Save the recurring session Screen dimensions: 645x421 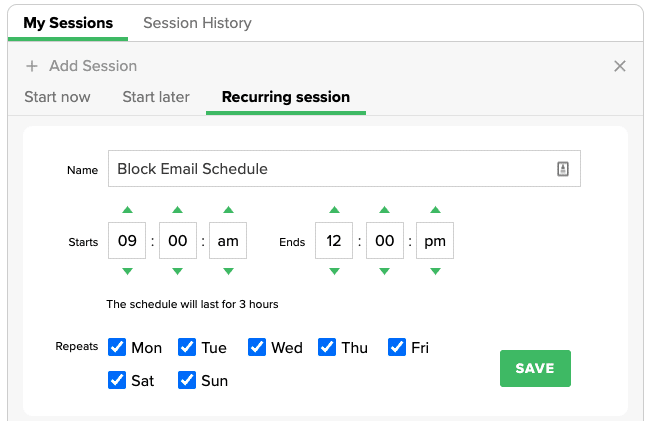click(x=535, y=368)
